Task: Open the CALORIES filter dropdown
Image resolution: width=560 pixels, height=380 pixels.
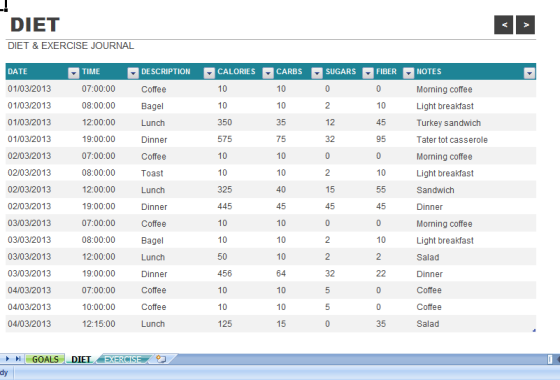Action: click(268, 73)
